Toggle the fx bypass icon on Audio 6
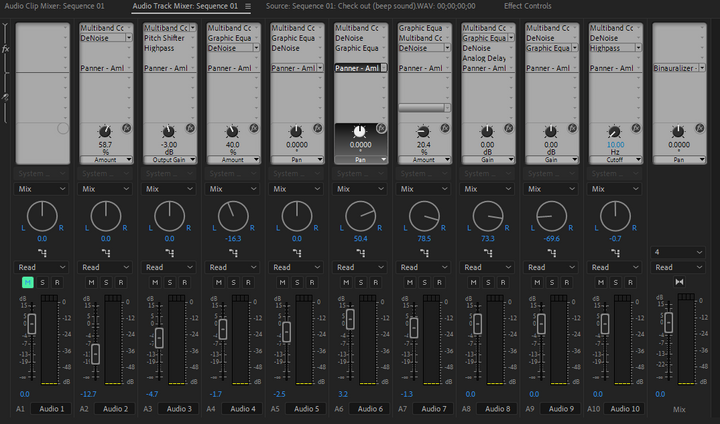This screenshot has width=720, height=424. pos(382,128)
